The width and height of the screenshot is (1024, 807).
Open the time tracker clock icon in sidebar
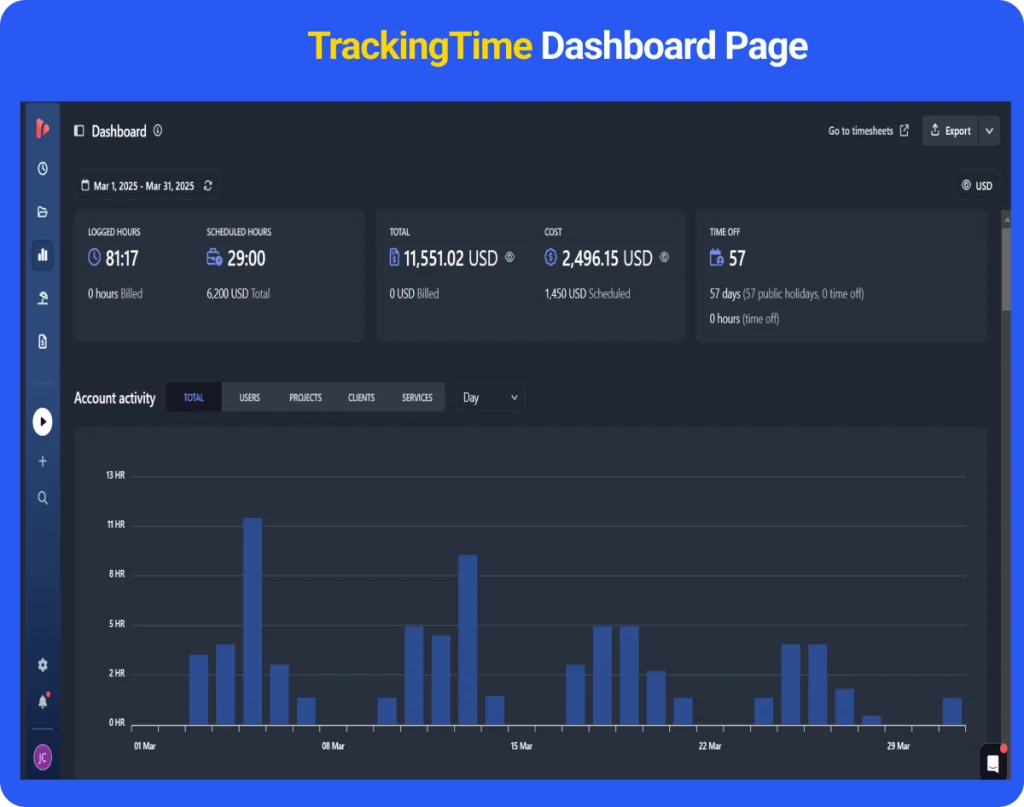pyautogui.click(x=42, y=169)
